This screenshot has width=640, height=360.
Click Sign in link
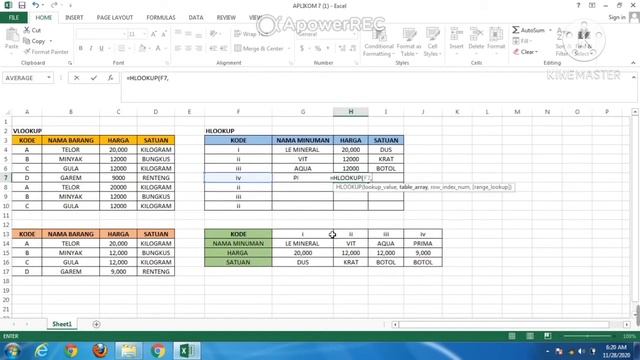point(617,17)
